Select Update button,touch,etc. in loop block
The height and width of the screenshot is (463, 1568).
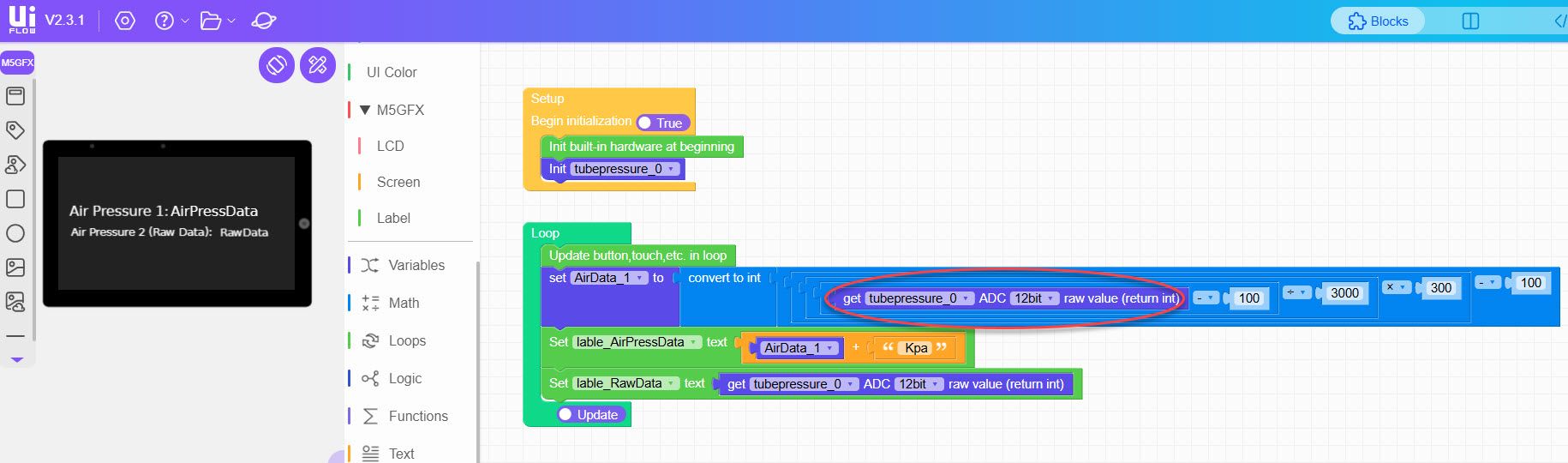637,256
